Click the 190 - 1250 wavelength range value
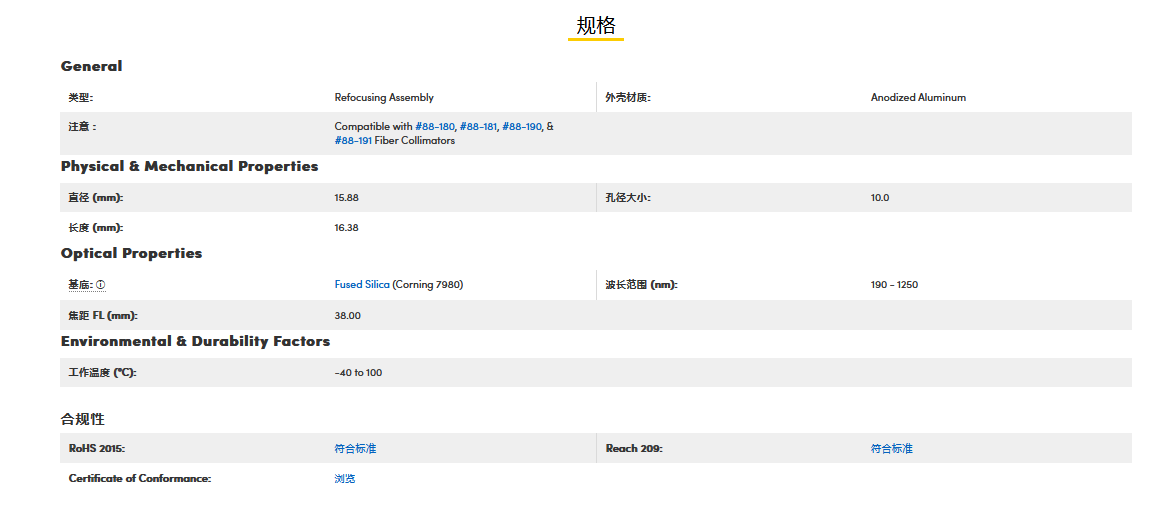 click(x=894, y=285)
